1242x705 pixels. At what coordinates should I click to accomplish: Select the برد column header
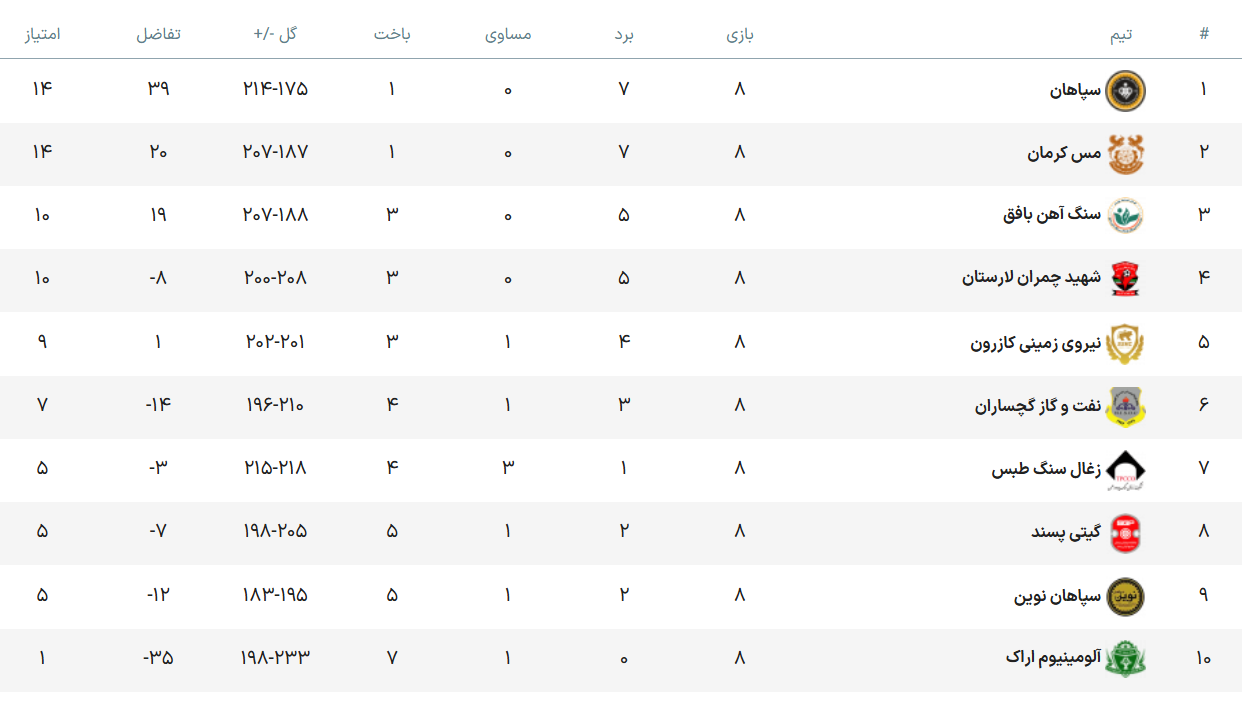[x=624, y=34]
